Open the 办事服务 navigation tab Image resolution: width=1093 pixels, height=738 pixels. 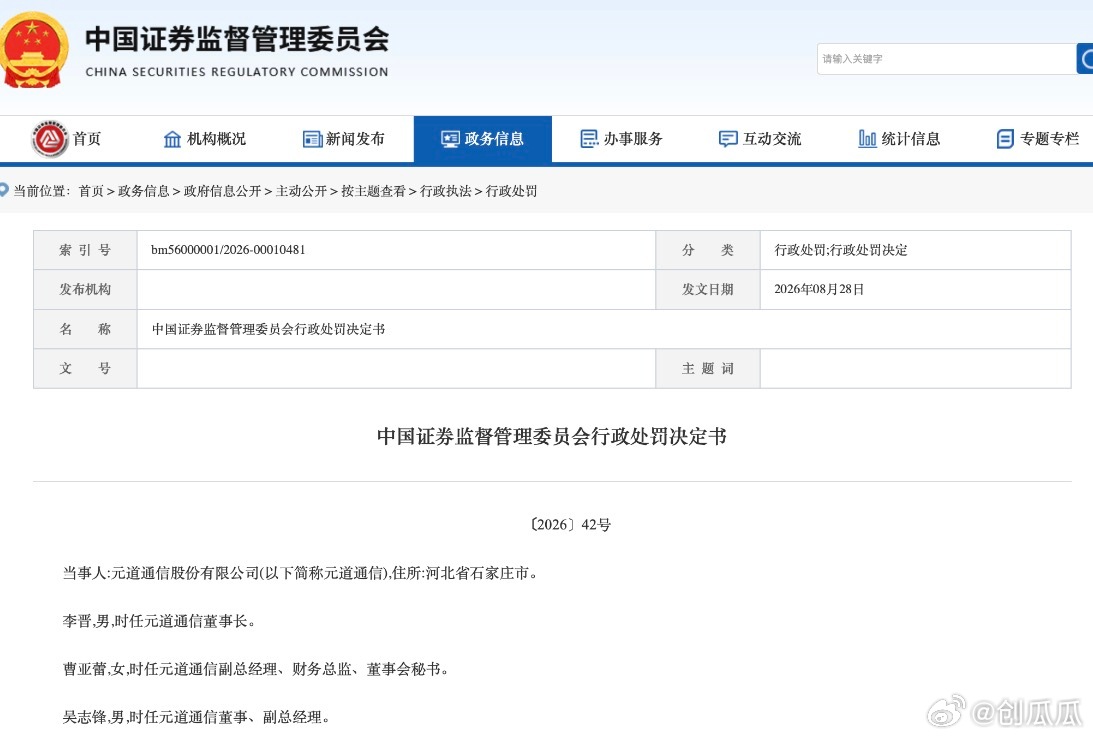(621, 139)
